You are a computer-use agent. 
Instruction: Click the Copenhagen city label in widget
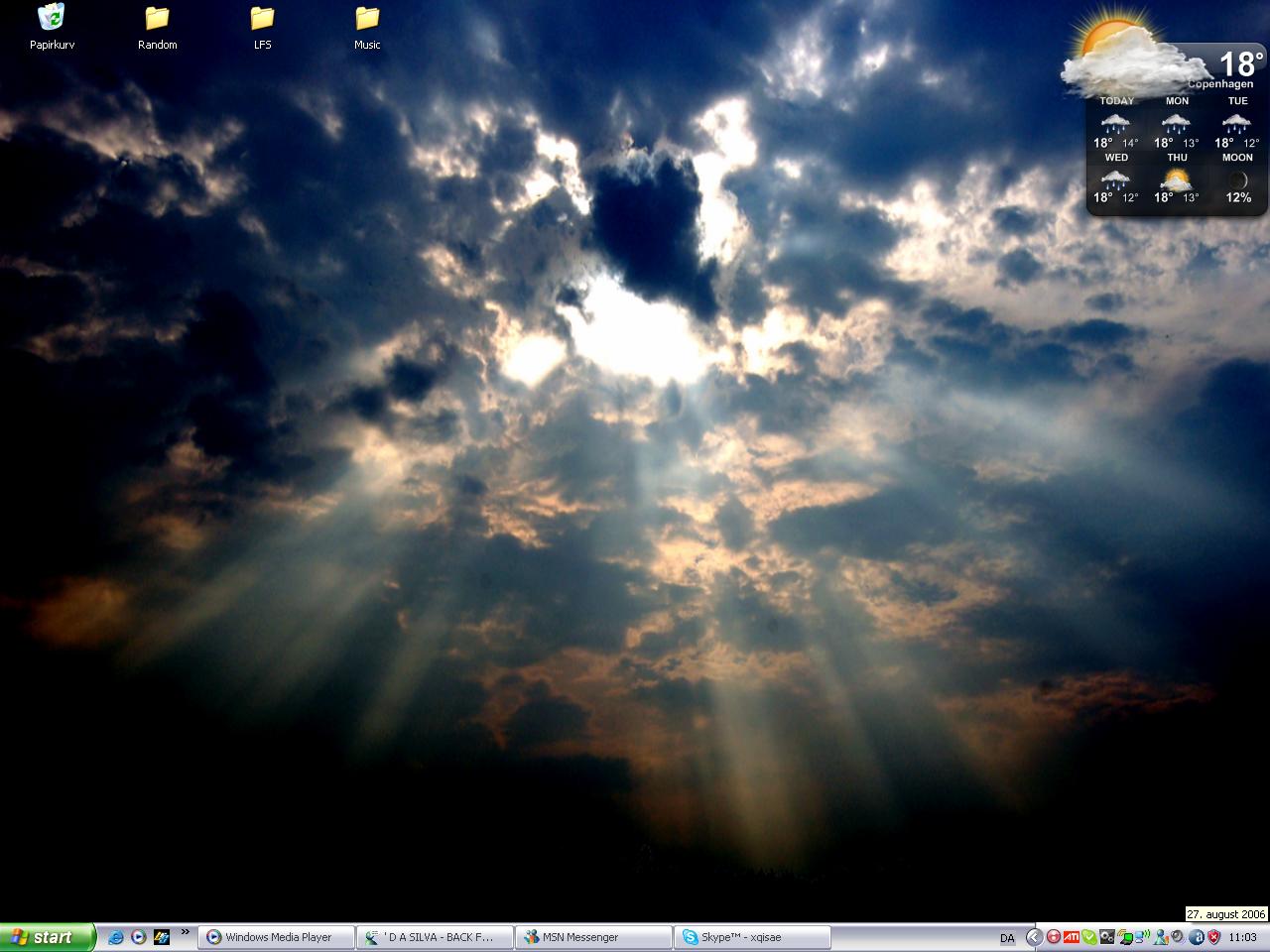[1220, 84]
